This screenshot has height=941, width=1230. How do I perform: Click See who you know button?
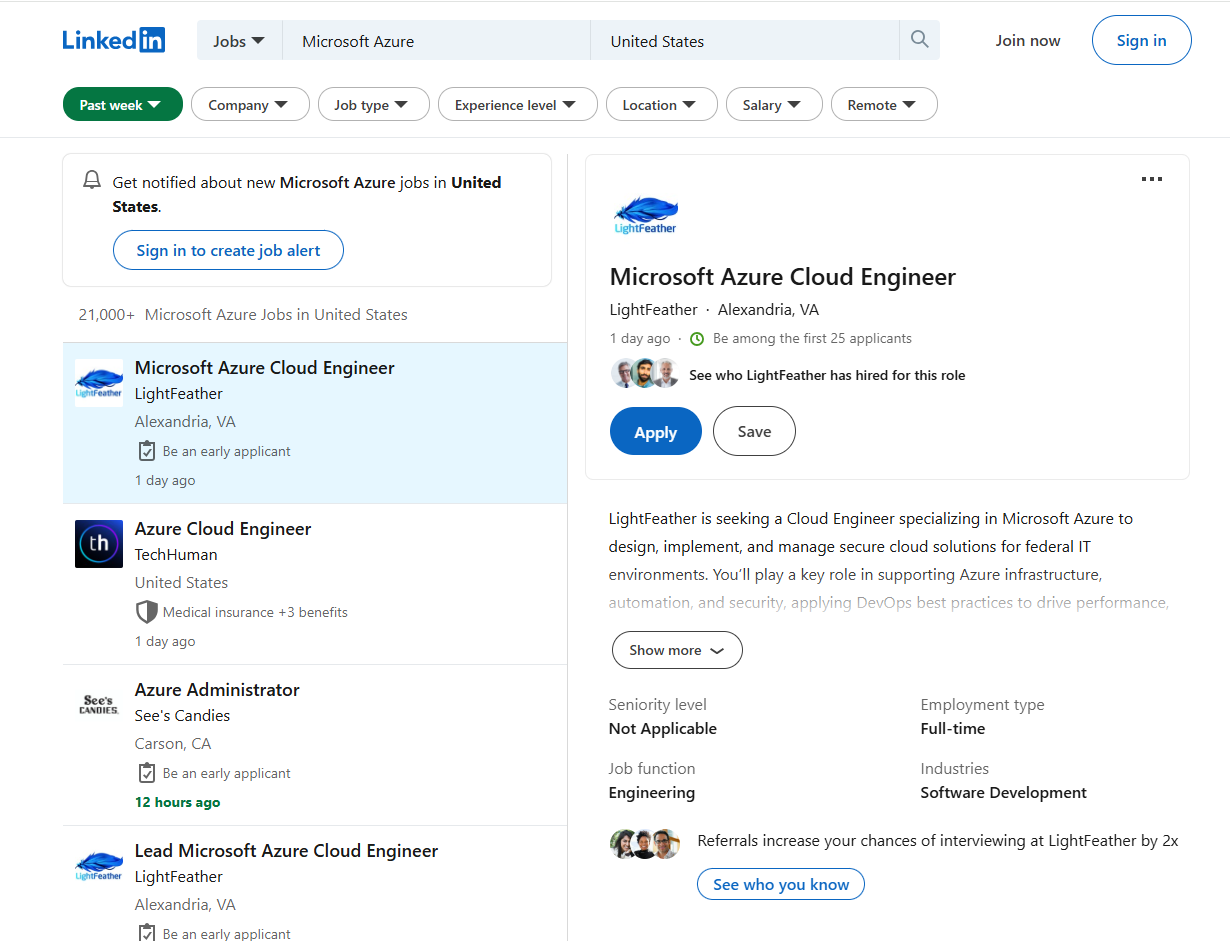pos(781,884)
